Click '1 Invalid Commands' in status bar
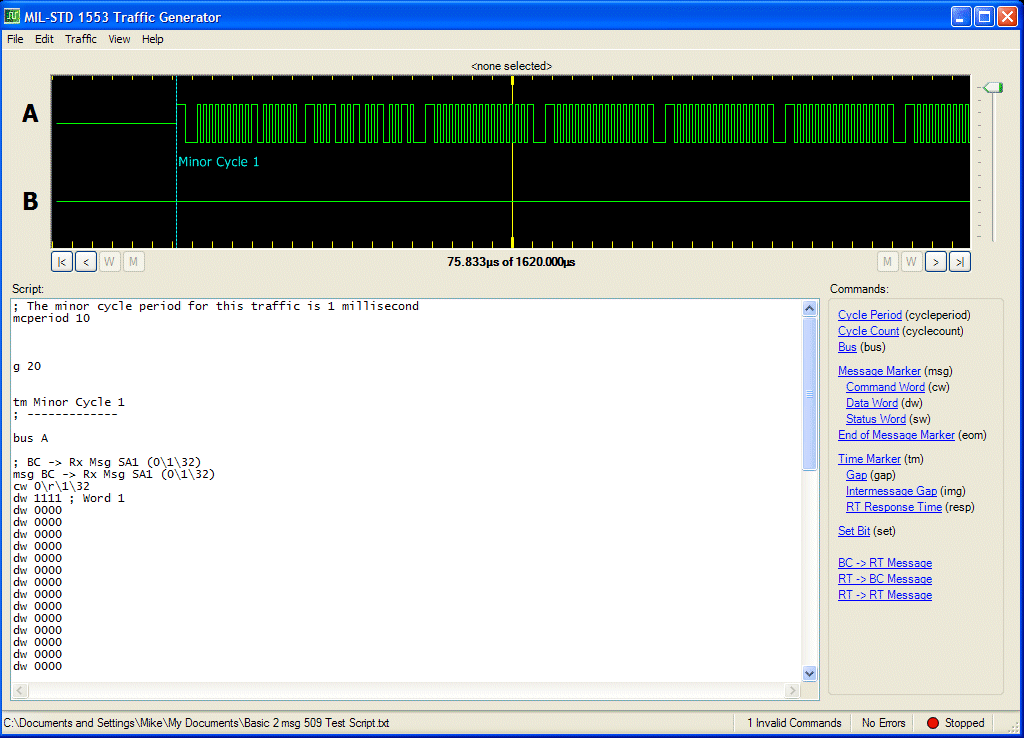 pyautogui.click(x=794, y=723)
